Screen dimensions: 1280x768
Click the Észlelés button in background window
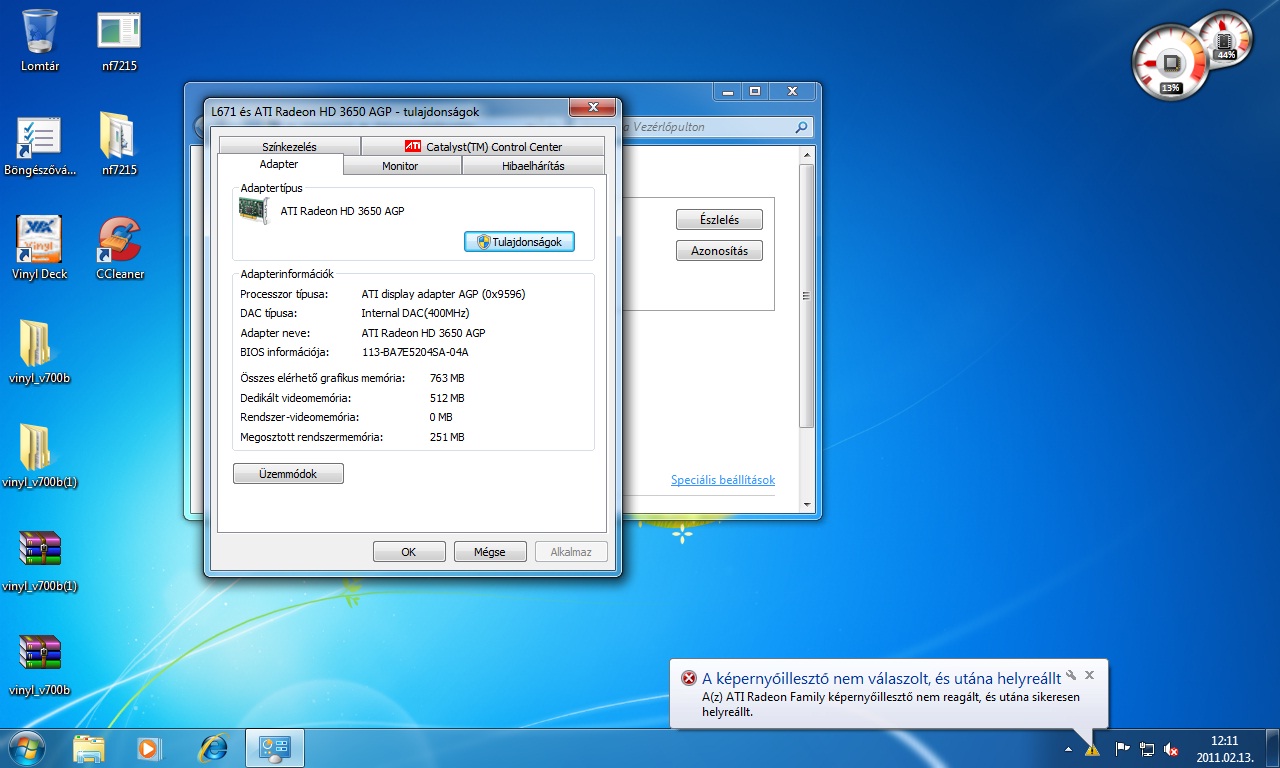pyautogui.click(x=720, y=220)
